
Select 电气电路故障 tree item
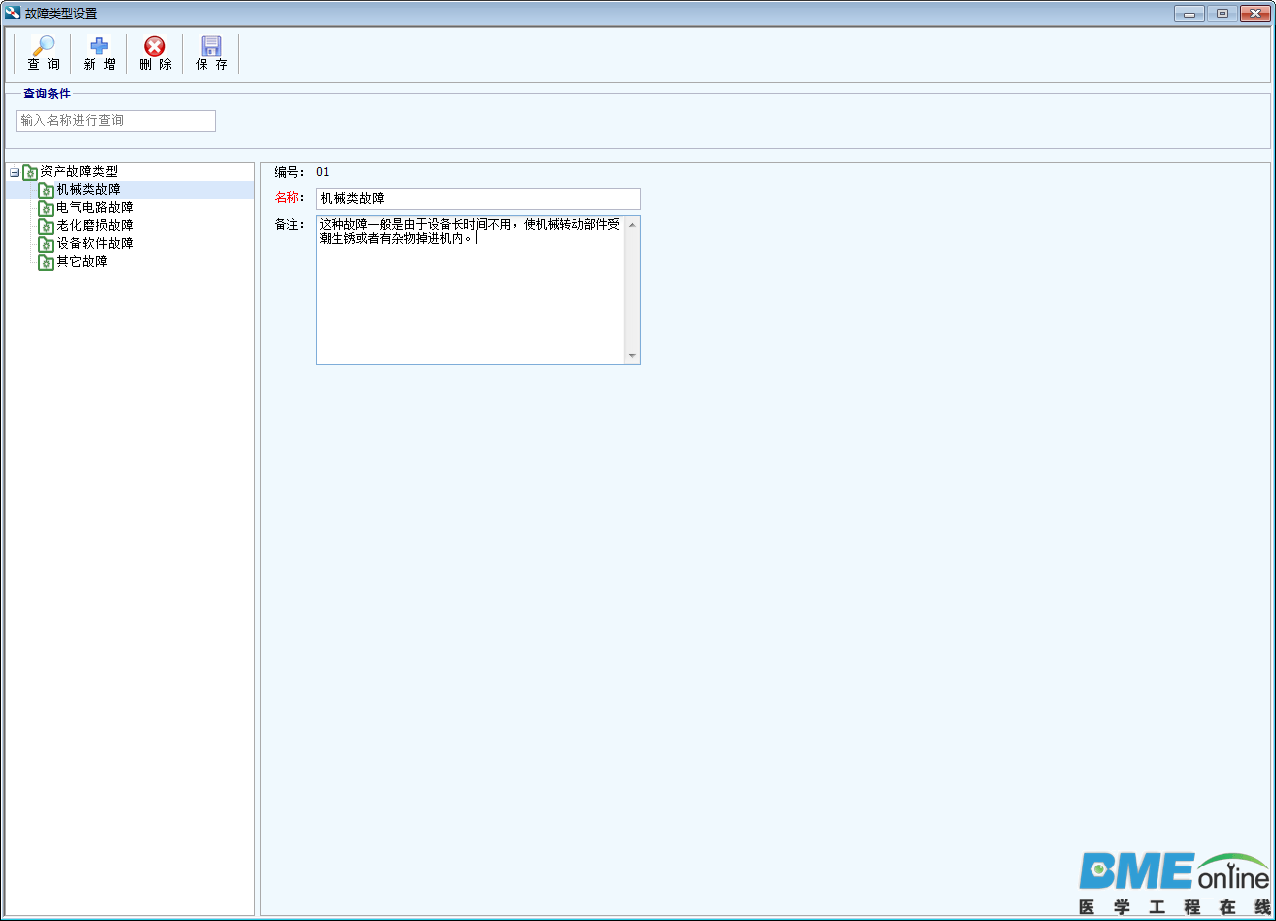click(x=95, y=208)
